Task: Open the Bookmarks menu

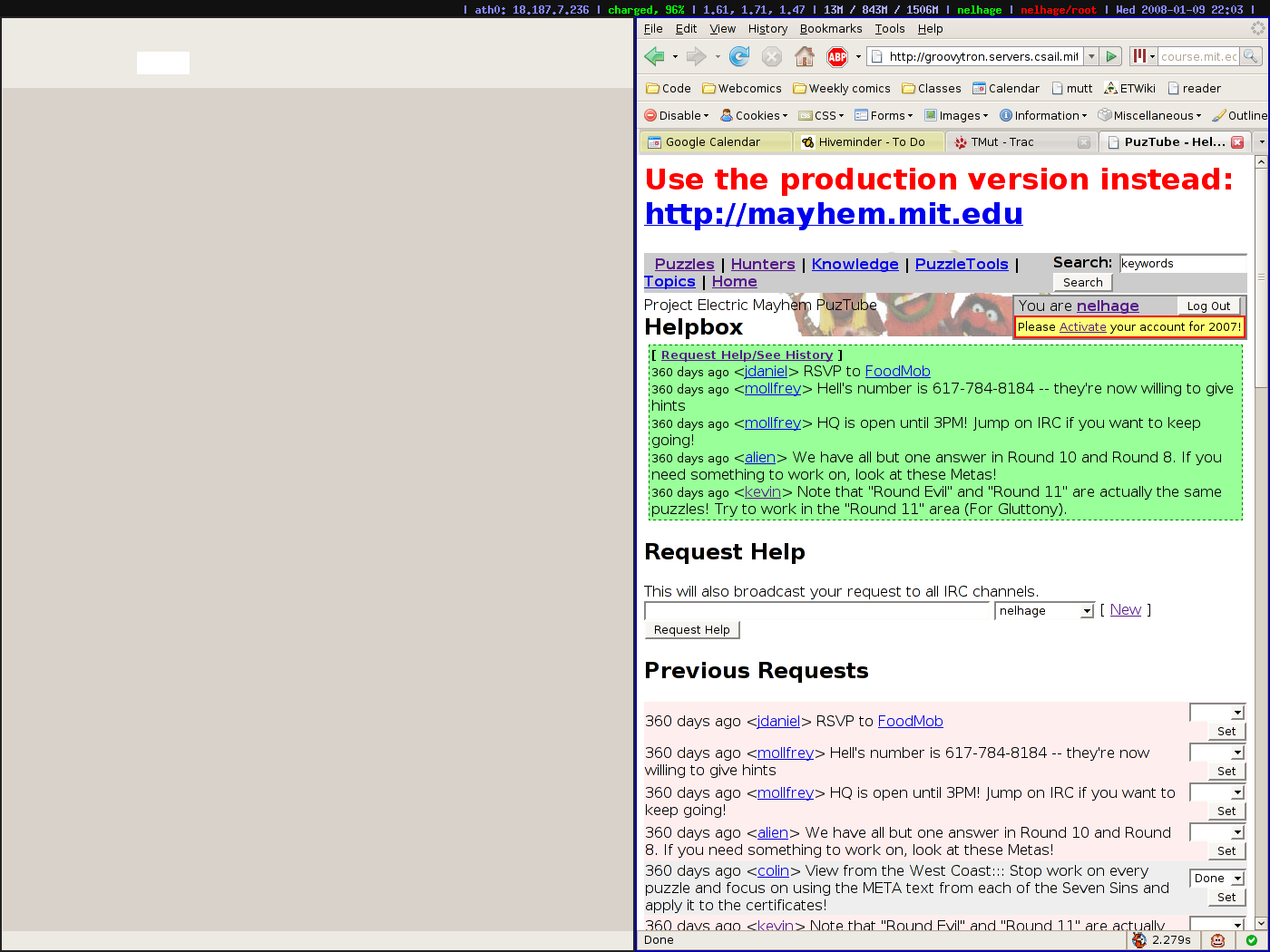Action: [830, 29]
